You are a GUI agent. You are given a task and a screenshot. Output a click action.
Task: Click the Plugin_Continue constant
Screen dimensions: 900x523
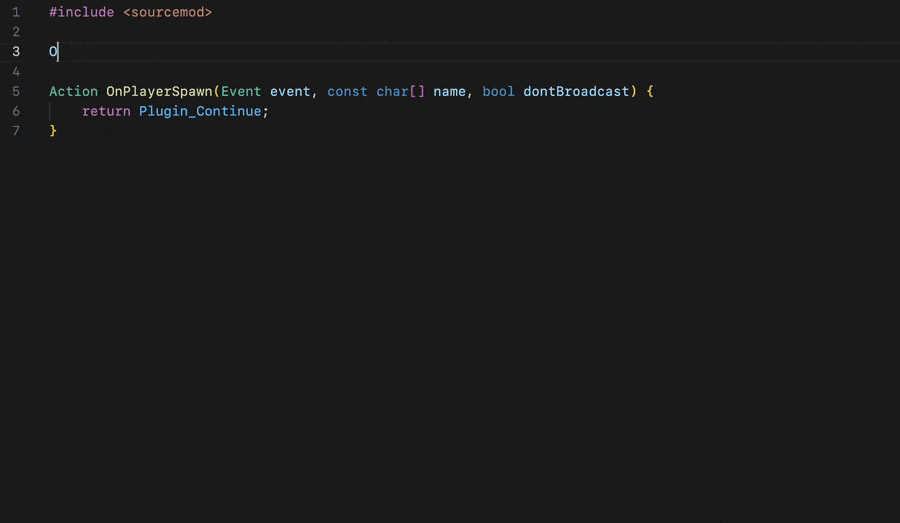(x=200, y=111)
